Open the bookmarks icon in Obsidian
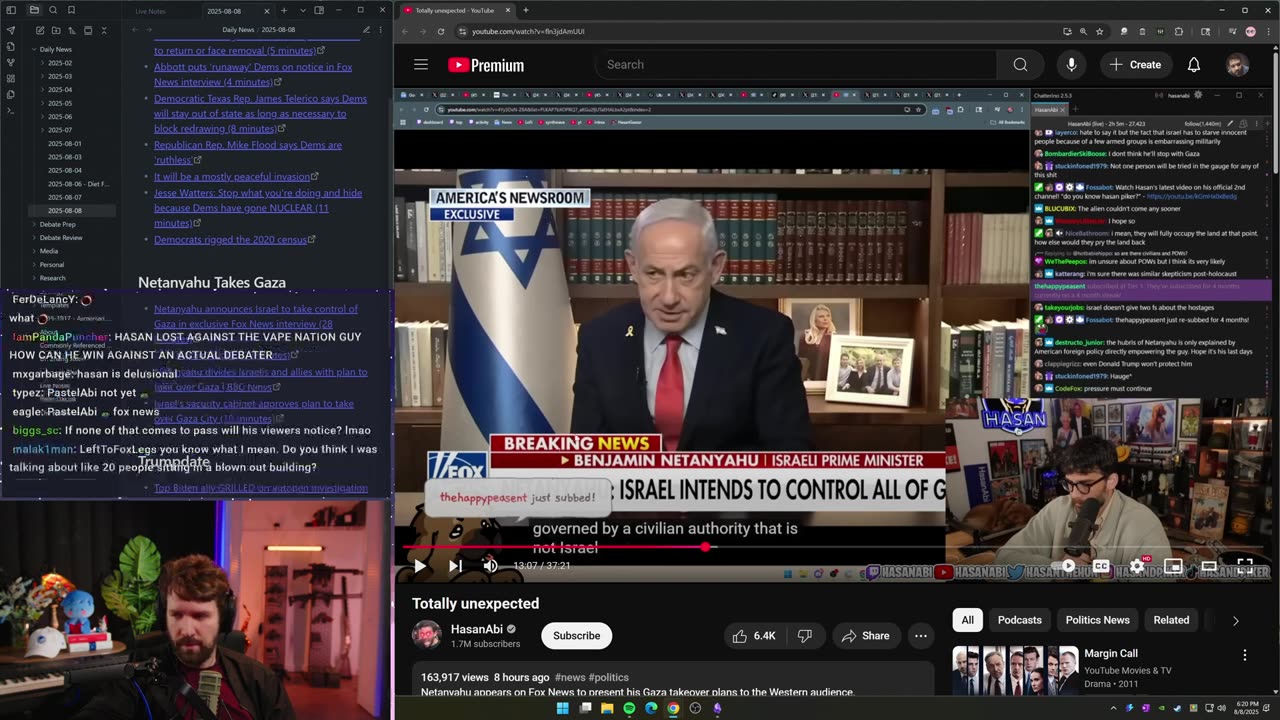Image resolution: width=1280 pixels, height=720 pixels. click(71, 10)
